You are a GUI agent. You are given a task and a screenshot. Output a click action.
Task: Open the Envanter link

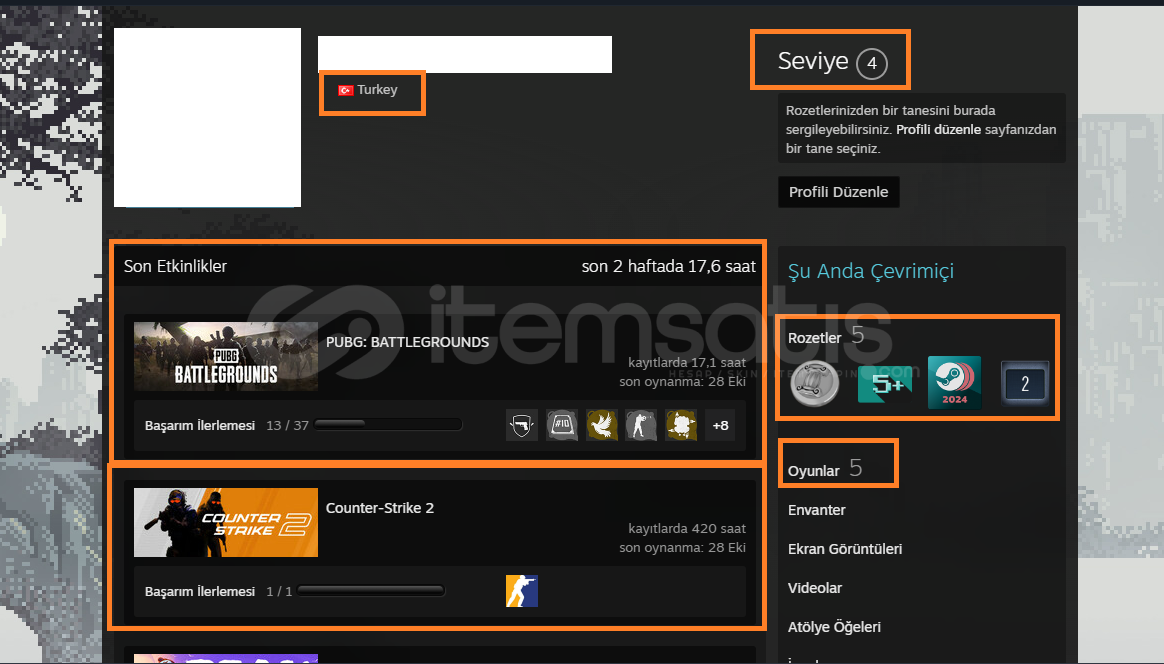pyautogui.click(x=817, y=510)
